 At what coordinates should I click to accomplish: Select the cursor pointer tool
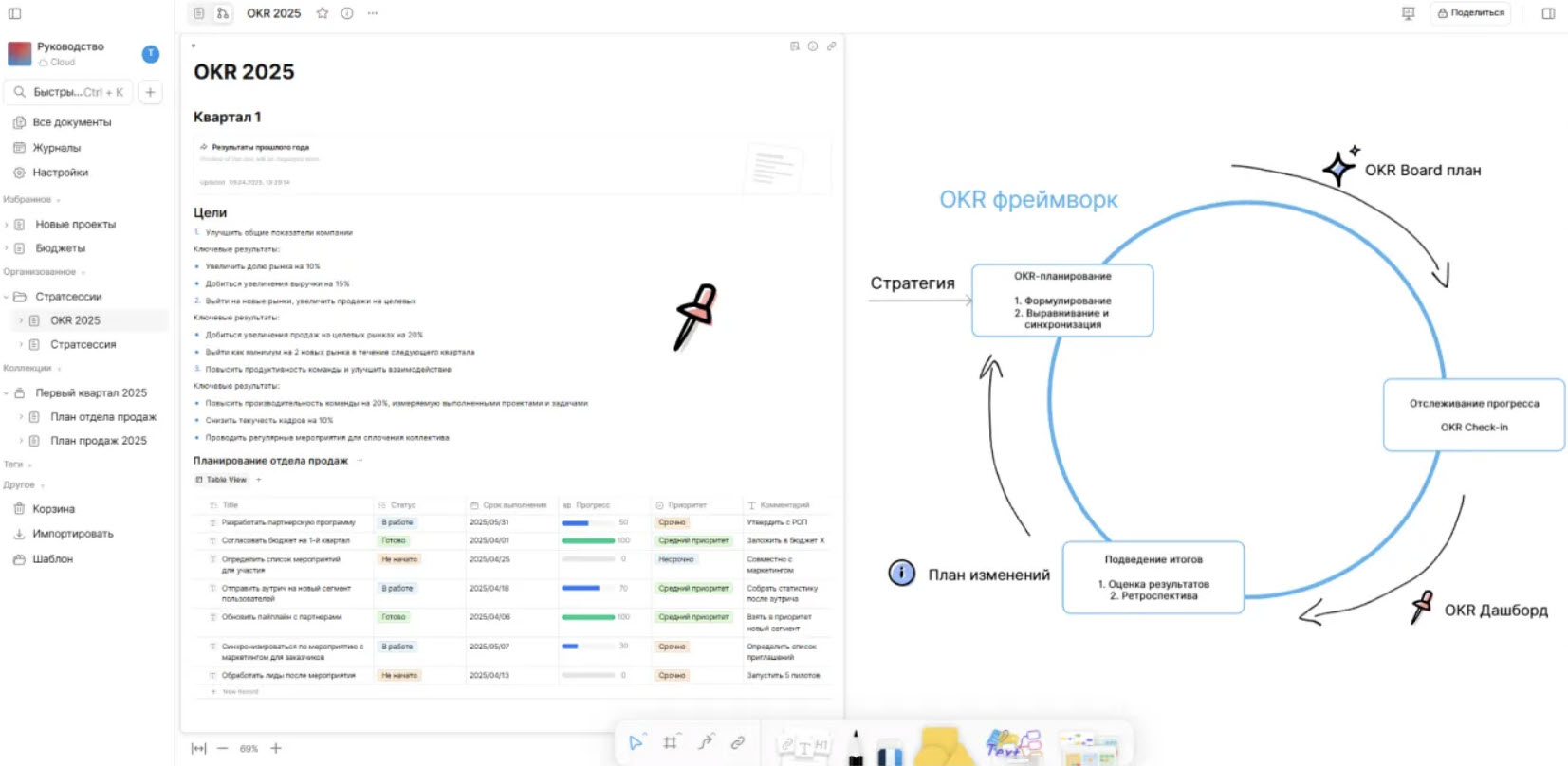click(x=636, y=742)
